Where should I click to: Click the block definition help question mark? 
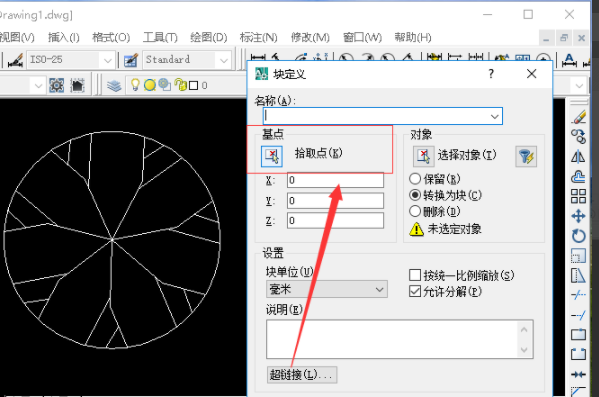pos(491,73)
